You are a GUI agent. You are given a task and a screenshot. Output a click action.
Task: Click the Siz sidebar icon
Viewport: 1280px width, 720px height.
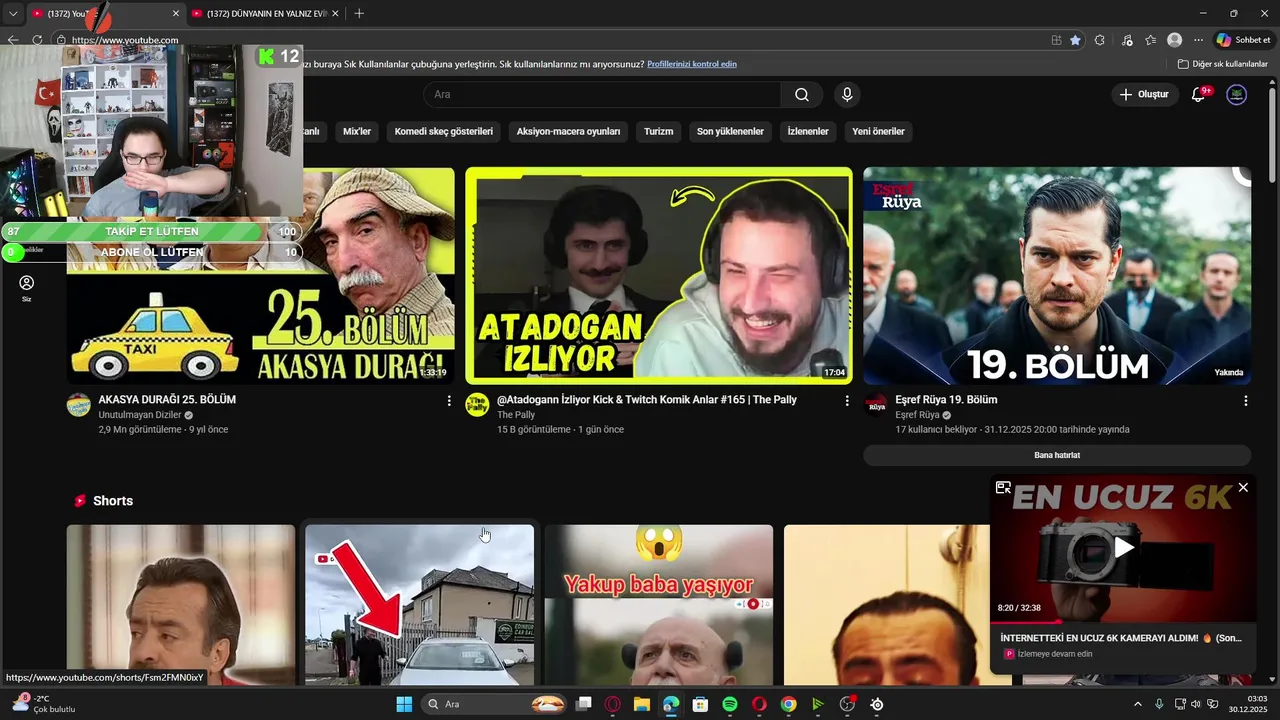coord(27,289)
